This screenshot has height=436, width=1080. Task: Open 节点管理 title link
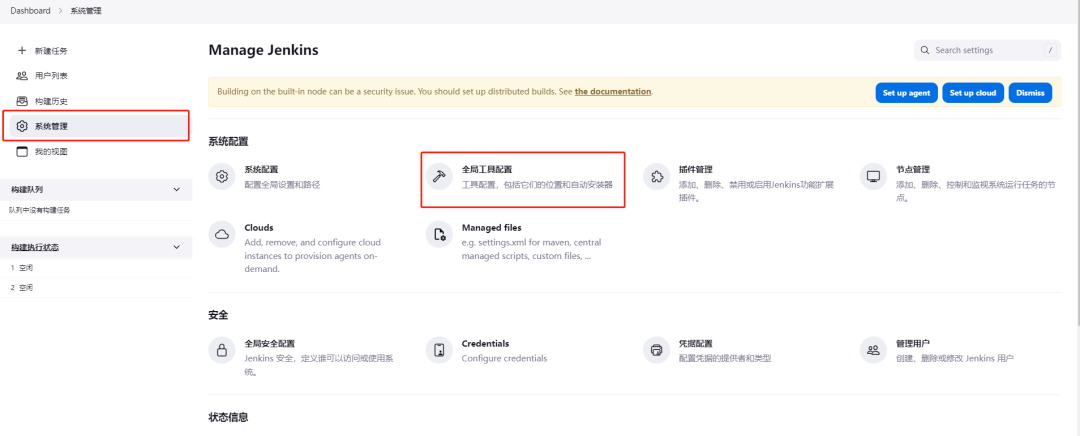(913, 169)
